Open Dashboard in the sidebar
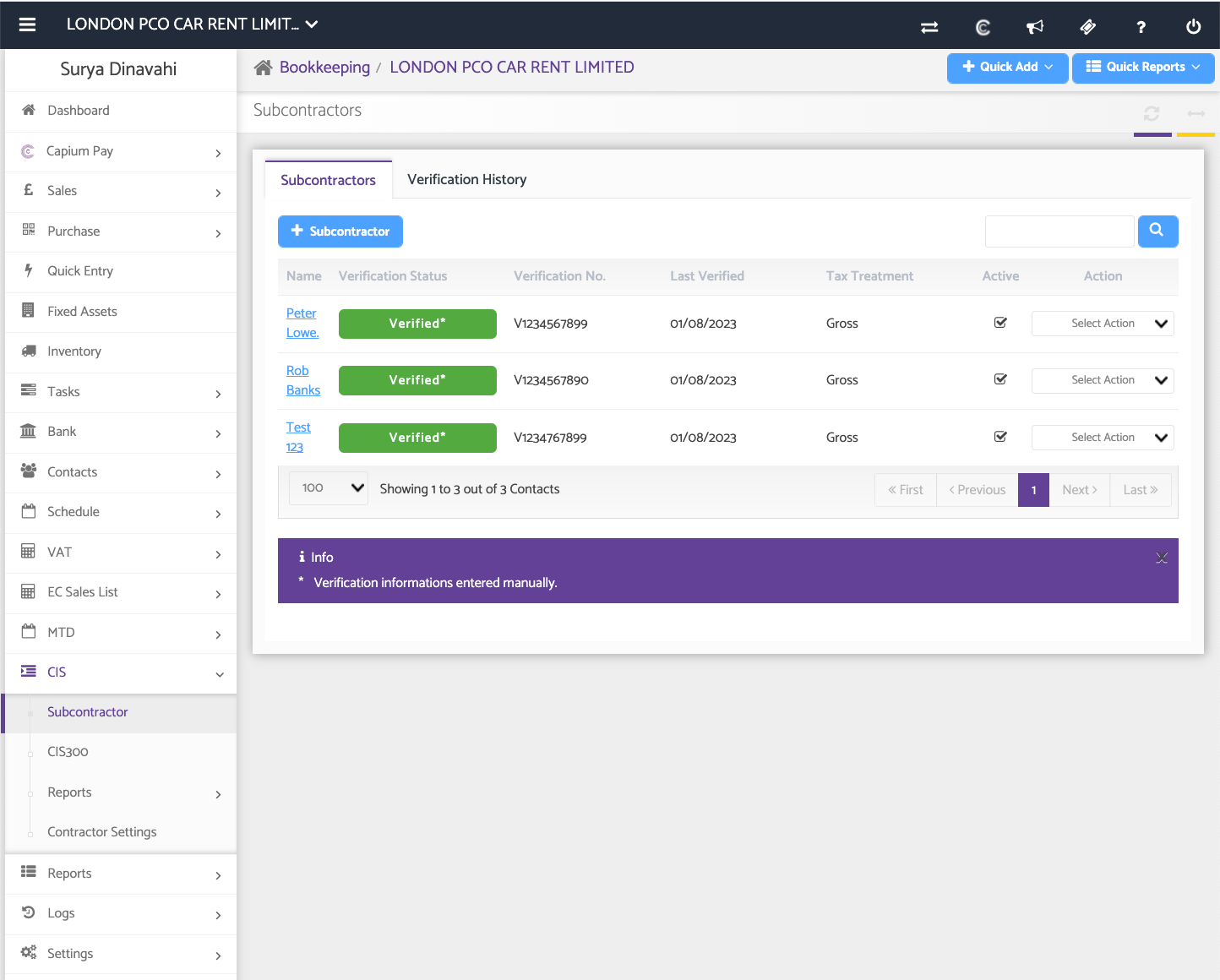1220x980 pixels. pyautogui.click(x=121, y=111)
